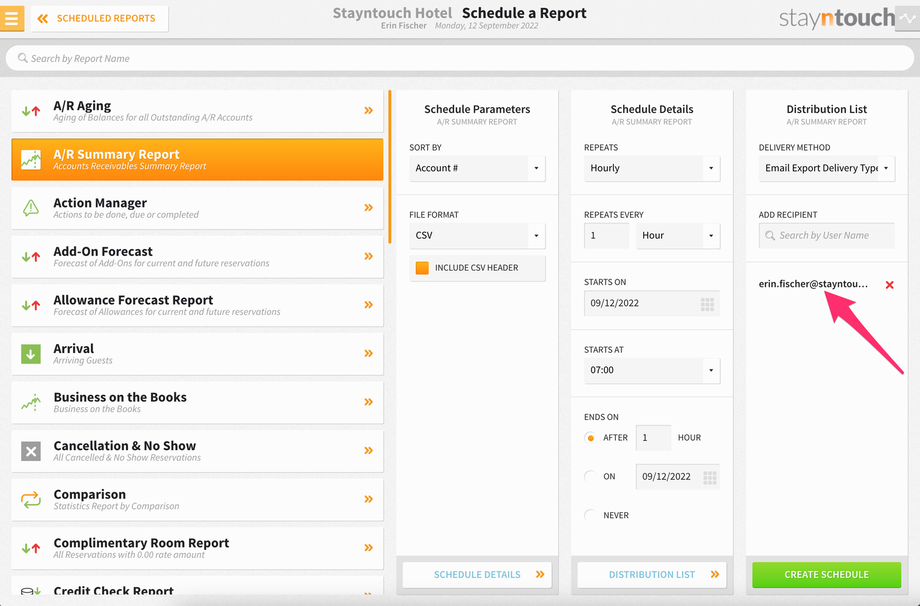This screenshot has width=920, height=606.
Task: Click the Add-On Forecast arrows icon
Action: [31, 256]
